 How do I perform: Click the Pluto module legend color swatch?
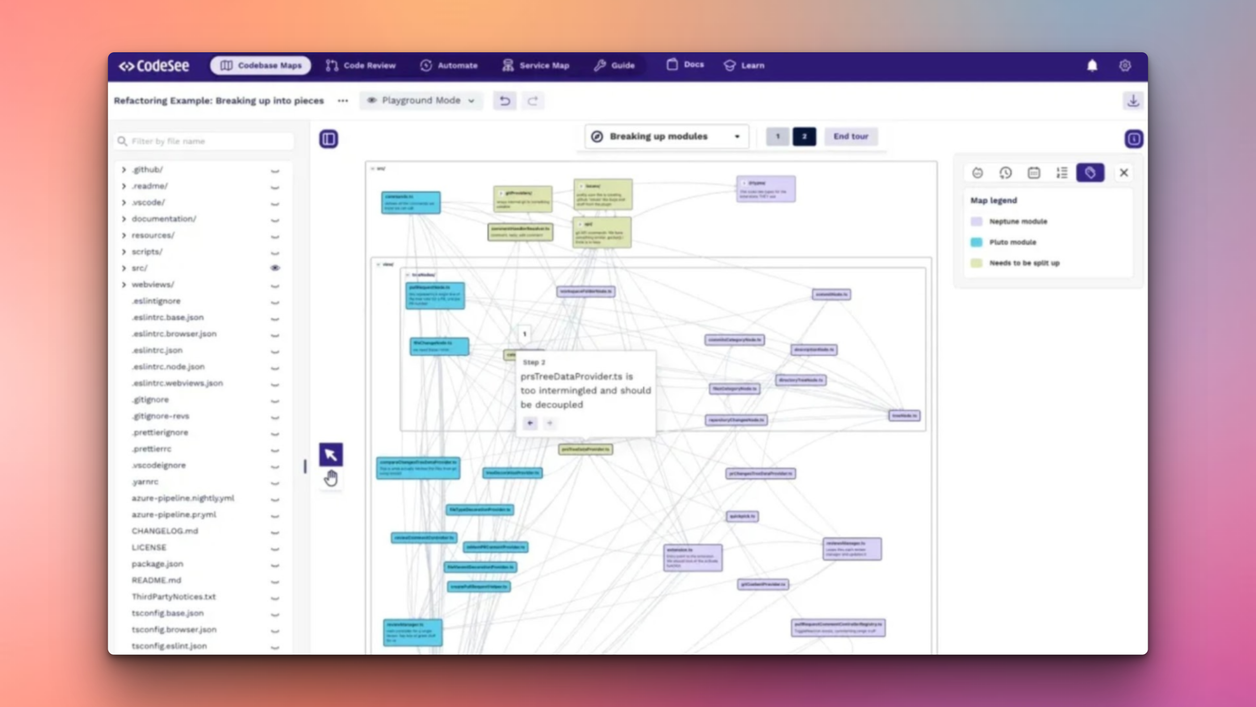click(975, 241)
